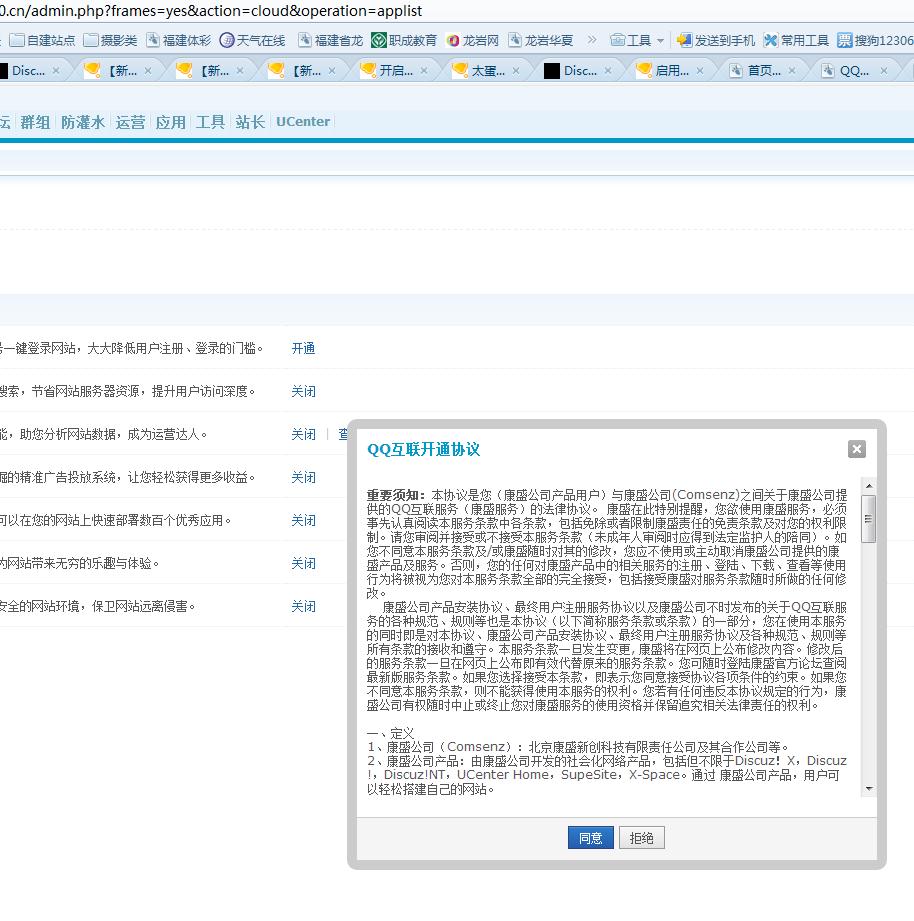The width and height of the screenshot is (914, 921).
Task: Close the 开启... browser tab
Action: click(424, 71)
